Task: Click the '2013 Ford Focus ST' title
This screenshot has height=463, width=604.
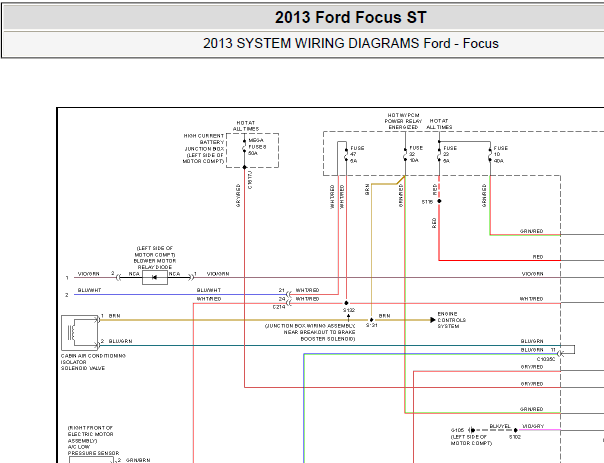Action: pos(351,17)
